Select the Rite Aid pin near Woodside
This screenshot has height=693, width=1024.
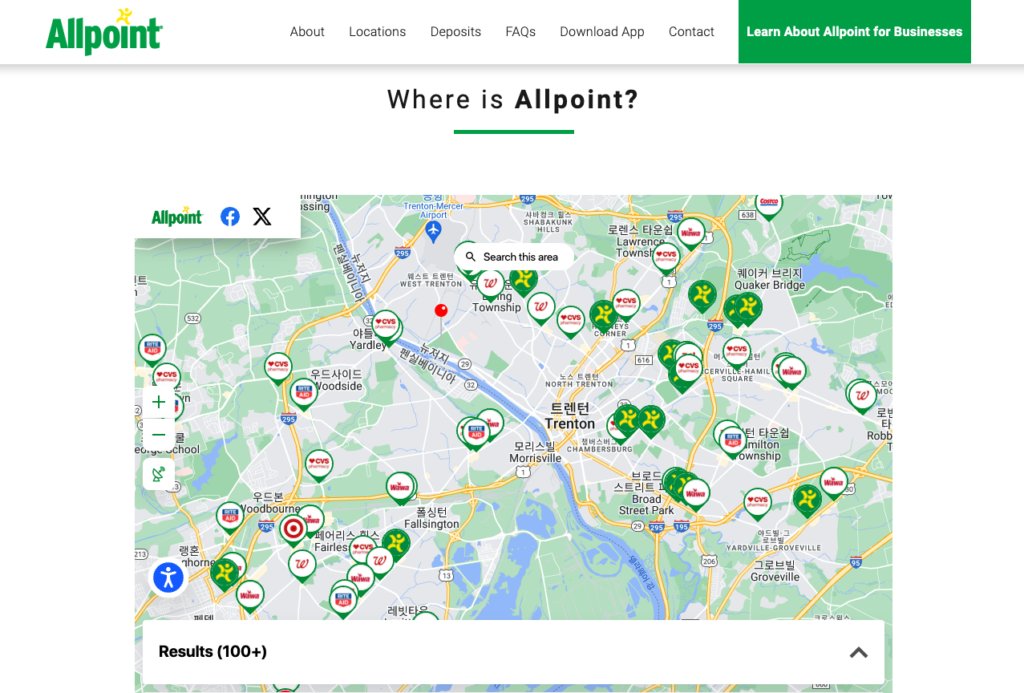(x=304, y=394)
